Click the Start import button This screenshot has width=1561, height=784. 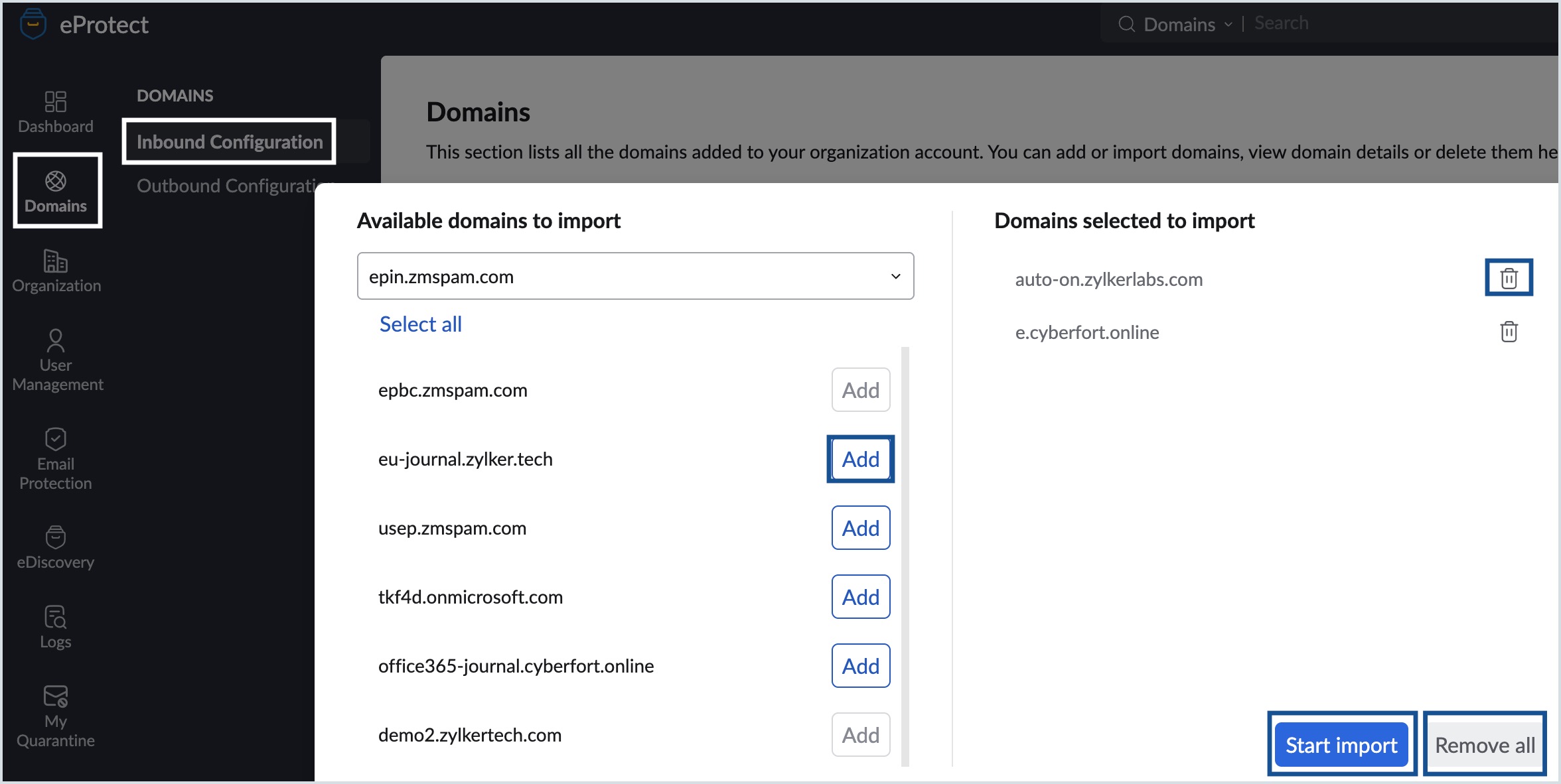pos(1341,745)
